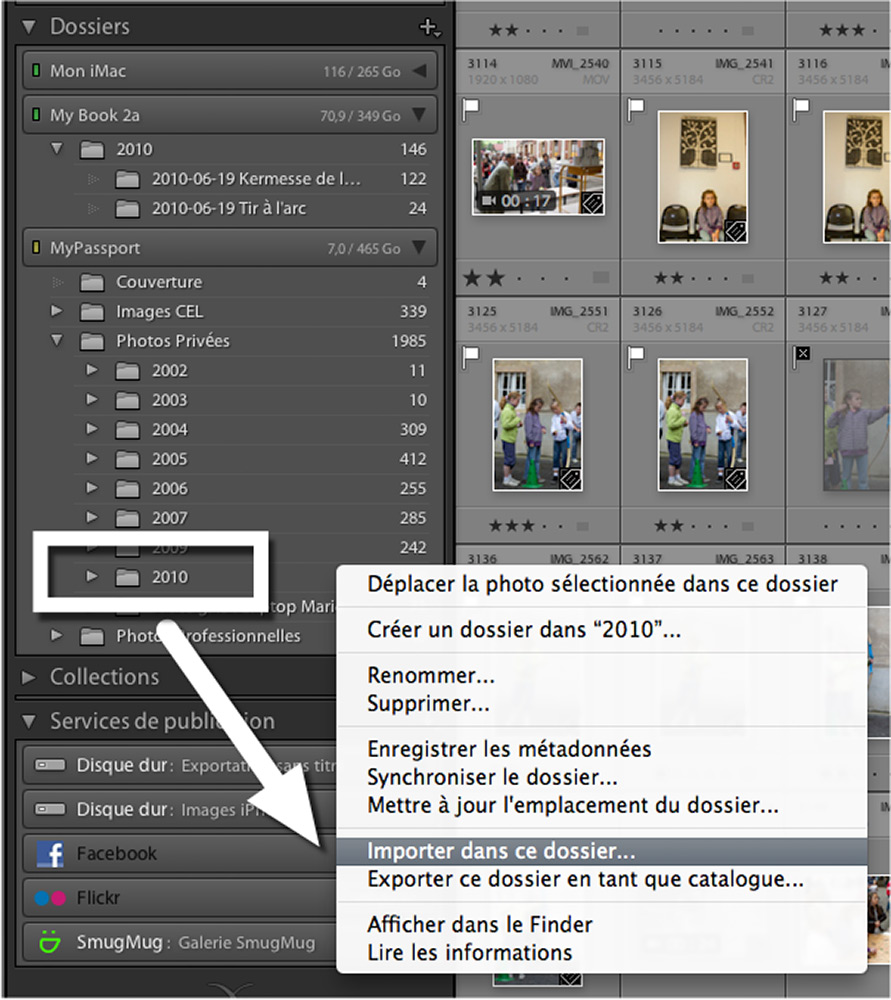891x1000 pixels.
Task: Select Renommer from the context menu
Action: (601, 675)
